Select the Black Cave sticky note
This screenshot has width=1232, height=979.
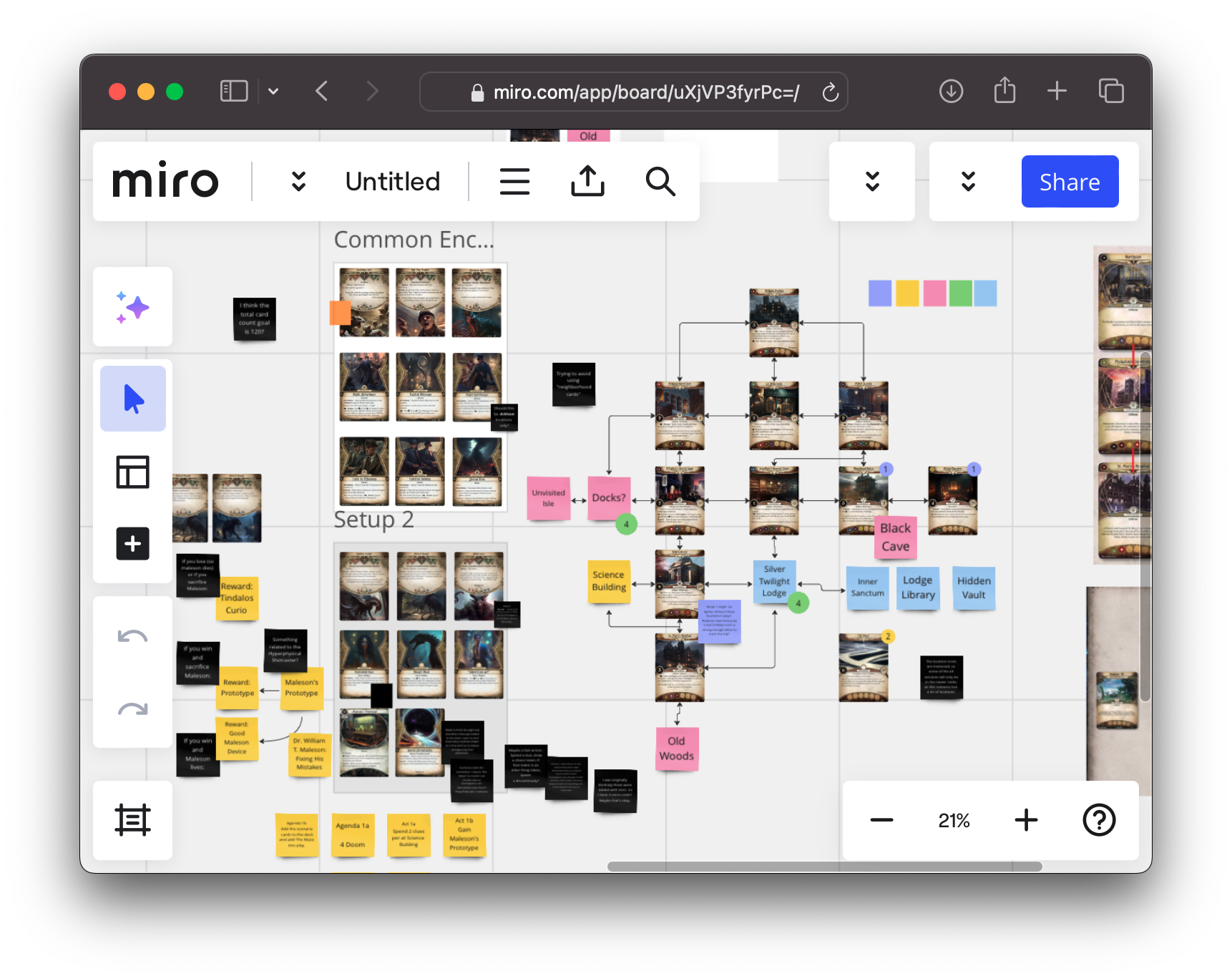(x=895, y=537)
